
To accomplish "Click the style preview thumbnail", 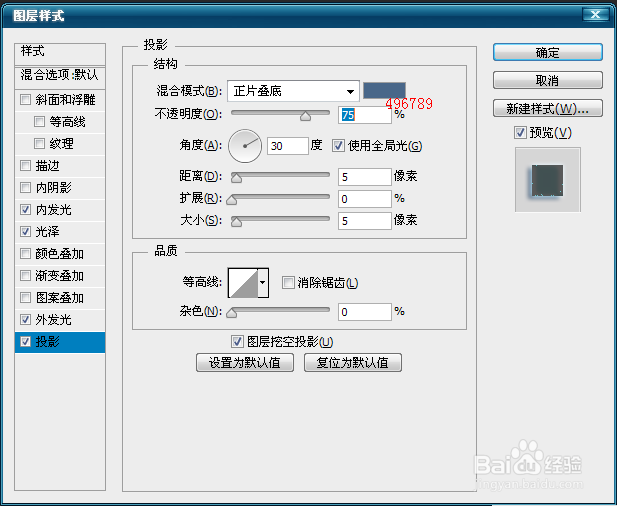I will coord(548,179).
